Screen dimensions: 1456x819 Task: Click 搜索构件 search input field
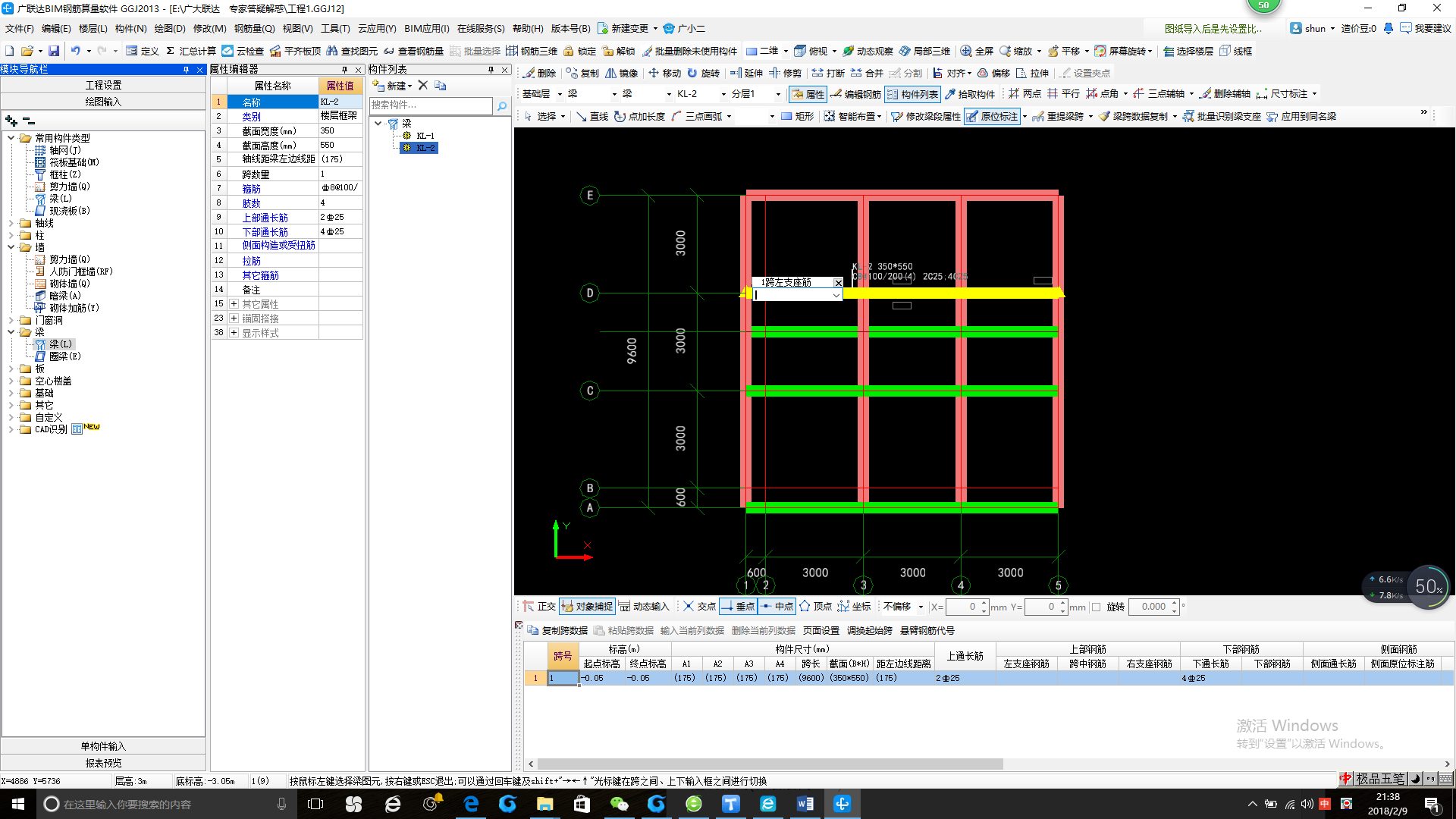tap(431, 105)
